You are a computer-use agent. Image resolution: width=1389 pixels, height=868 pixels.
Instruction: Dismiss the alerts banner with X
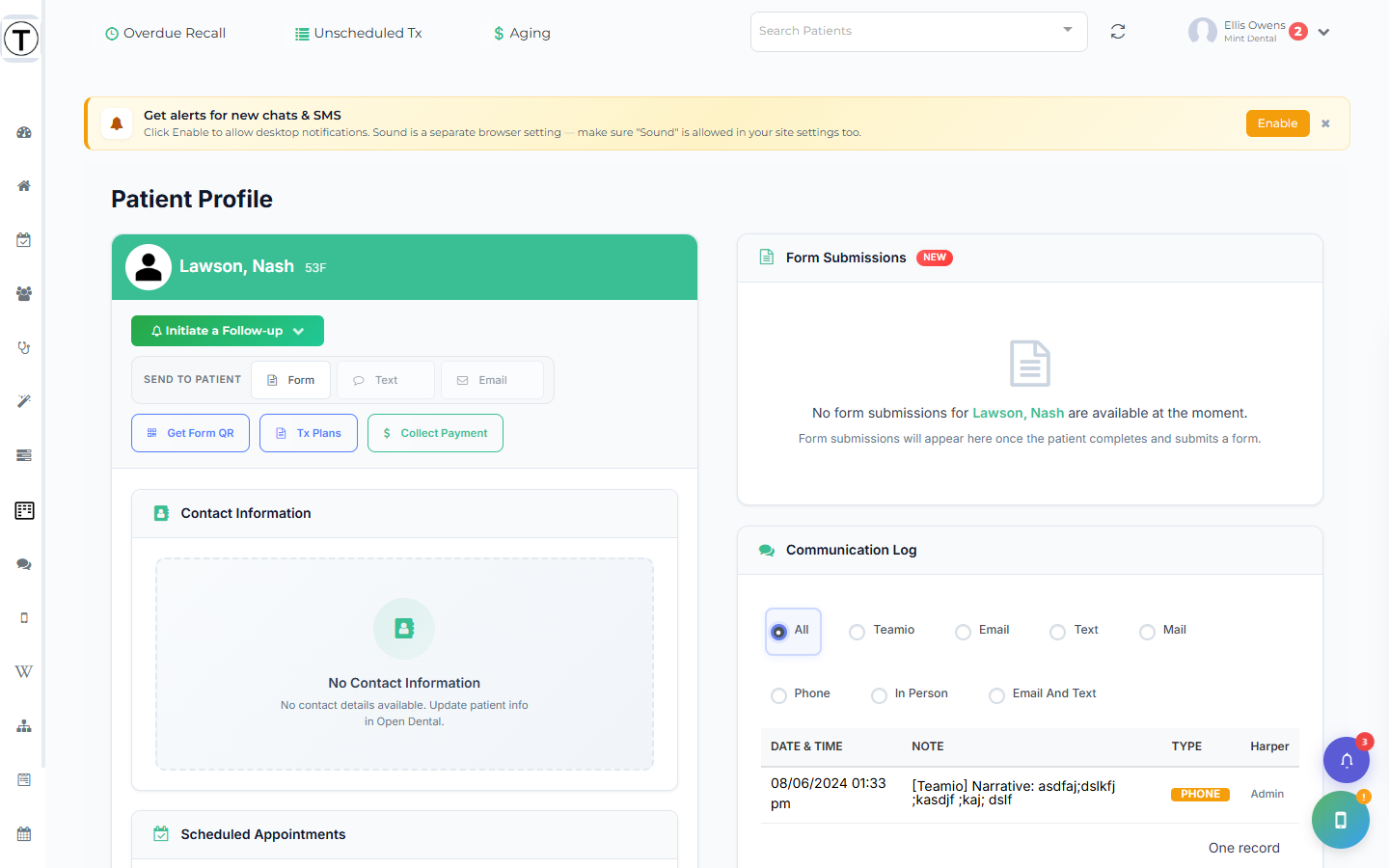coord(1325,123)
